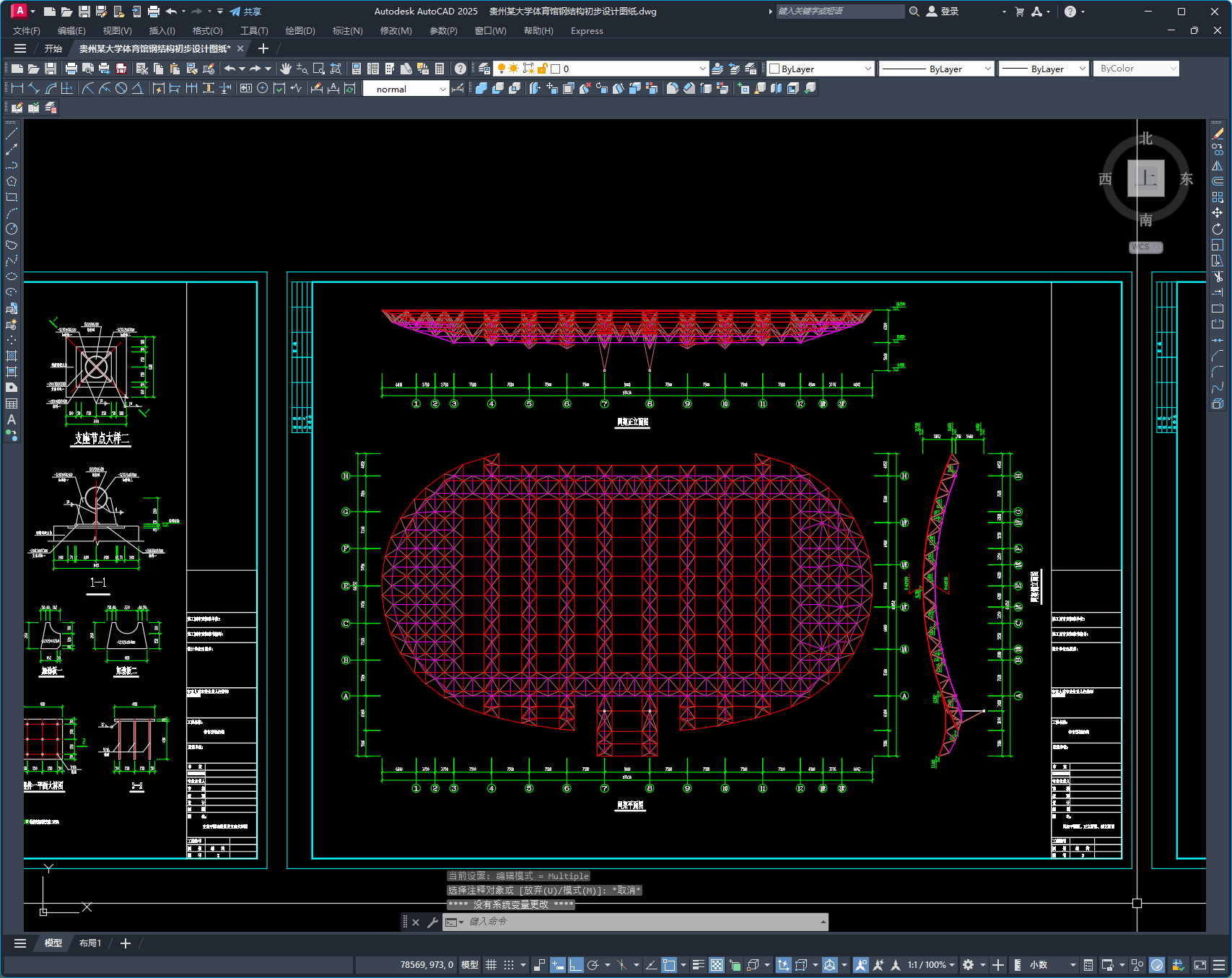
Task: Click the 东 direction on ViewCube
Action: [1187, 179]
